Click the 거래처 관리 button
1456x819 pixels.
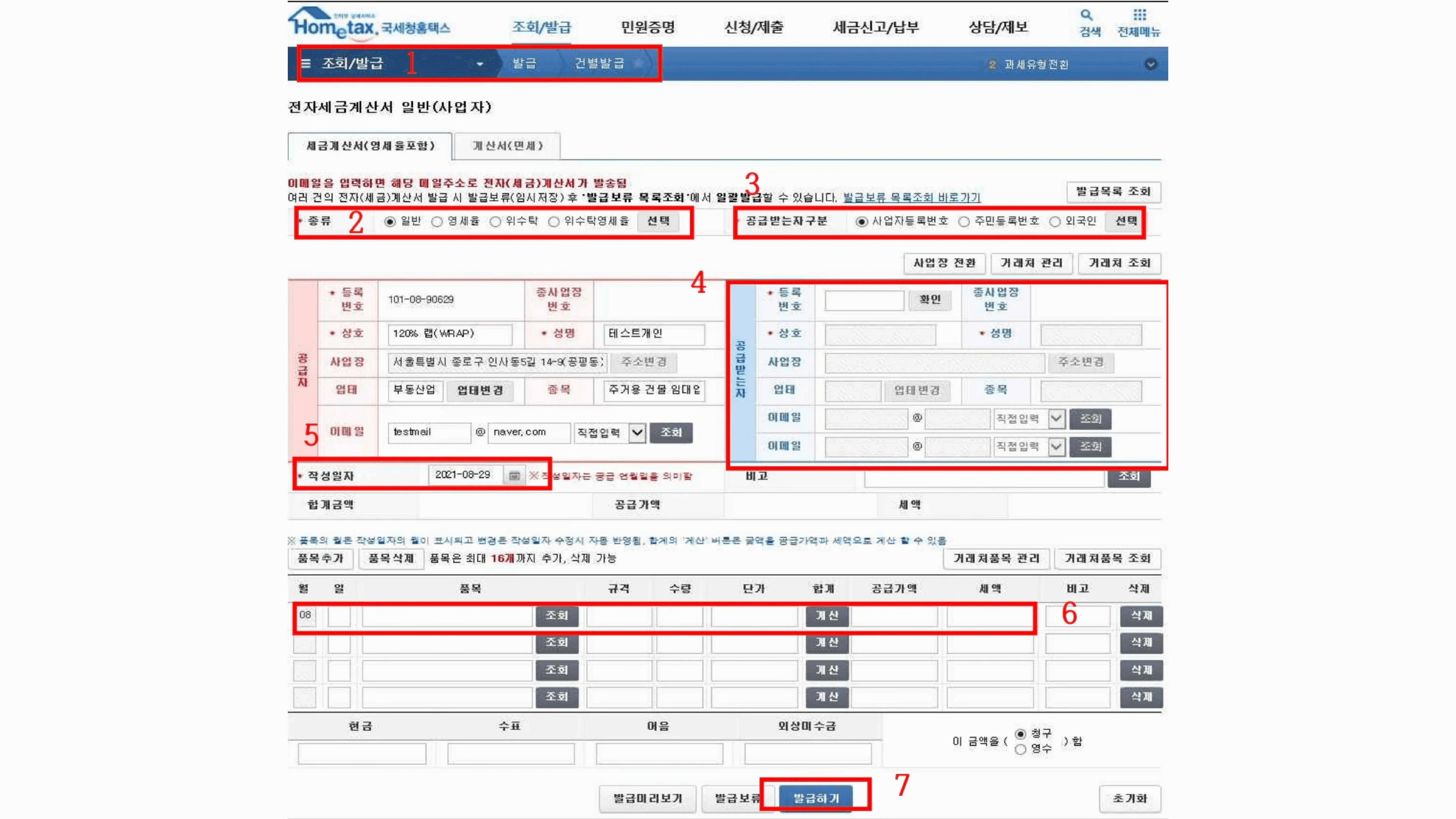pos(1031,264)
